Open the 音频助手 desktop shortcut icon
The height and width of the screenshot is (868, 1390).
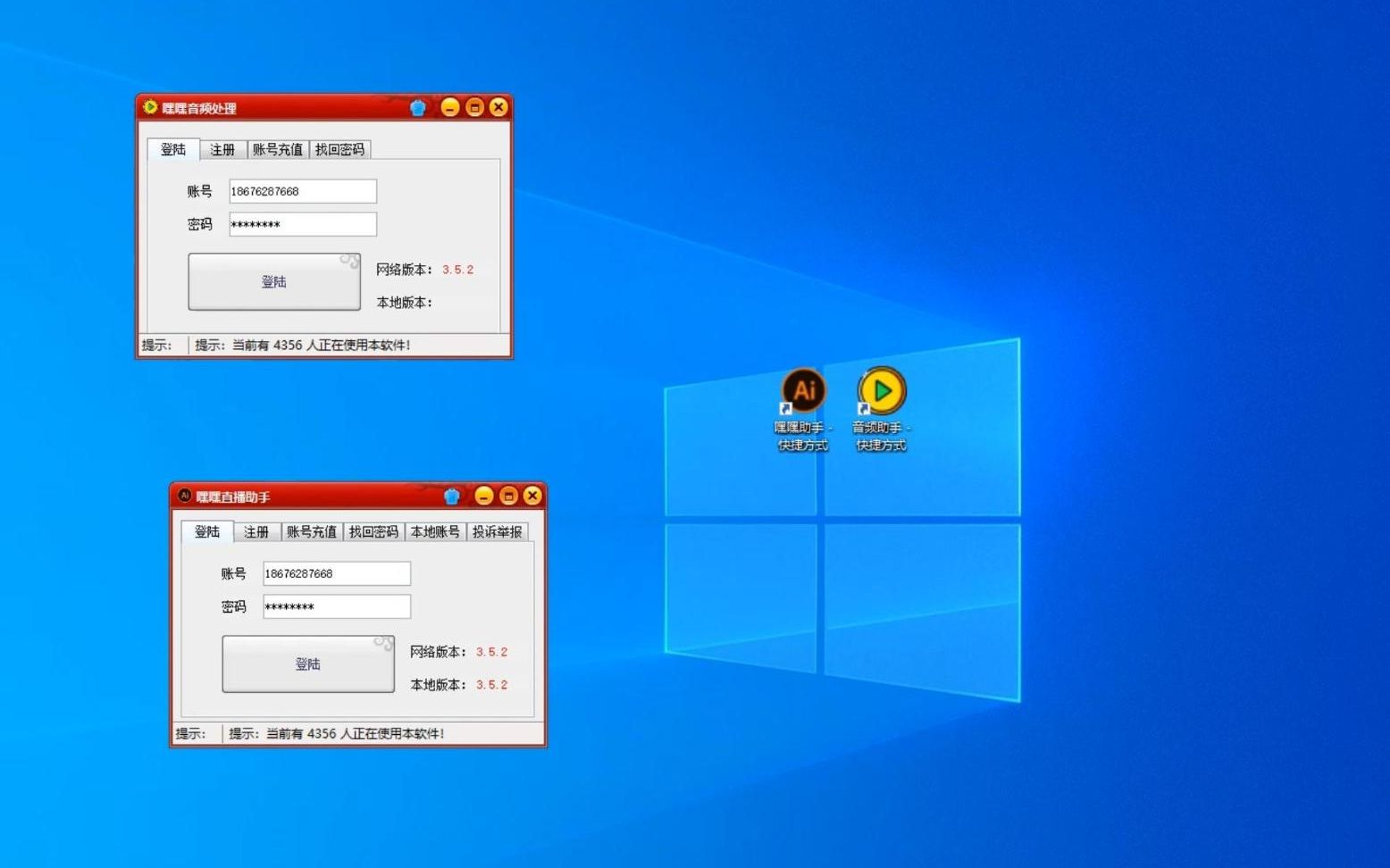pos(881,409)
